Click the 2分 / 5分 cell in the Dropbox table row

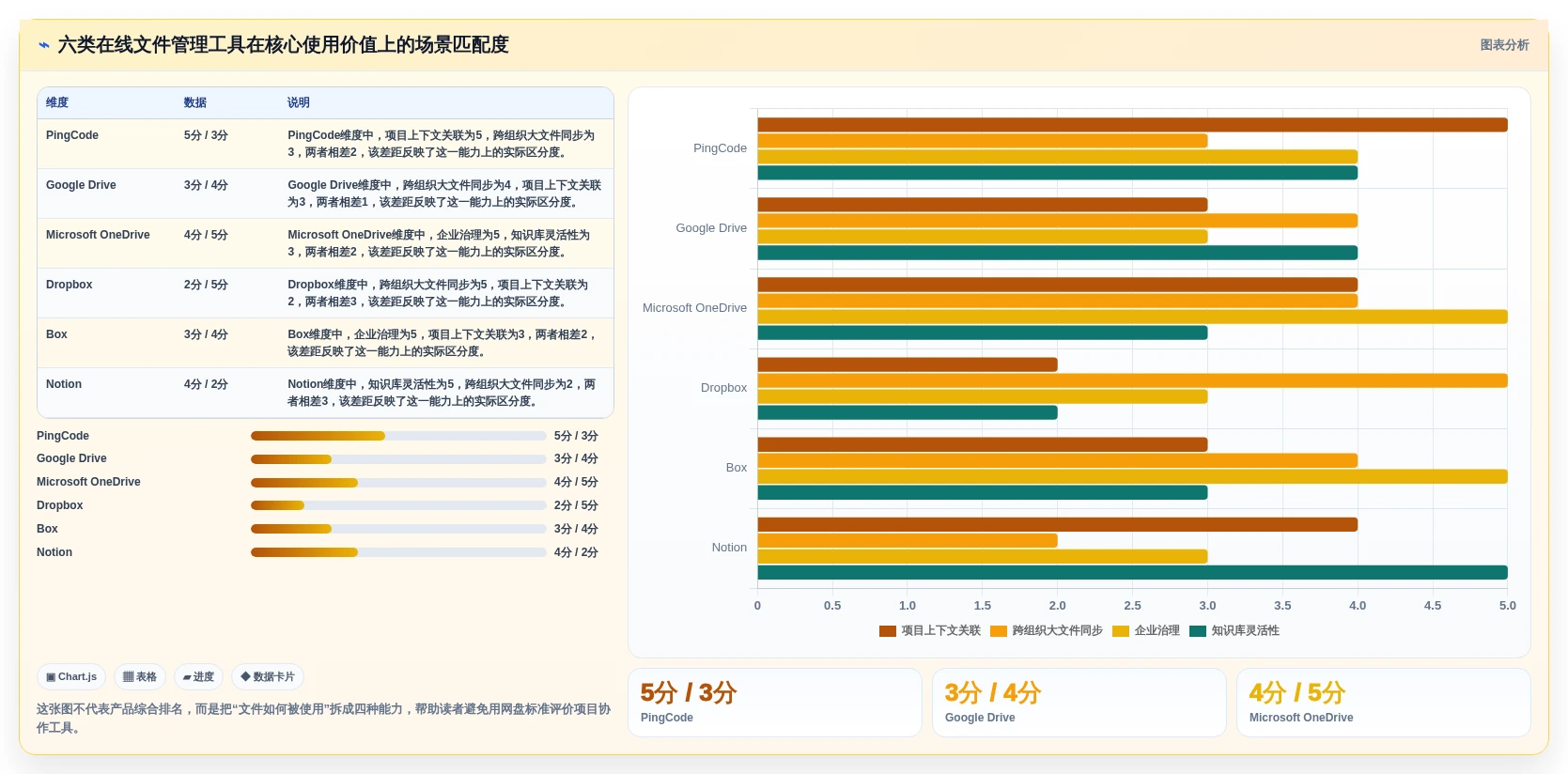[x=206, y=285]
